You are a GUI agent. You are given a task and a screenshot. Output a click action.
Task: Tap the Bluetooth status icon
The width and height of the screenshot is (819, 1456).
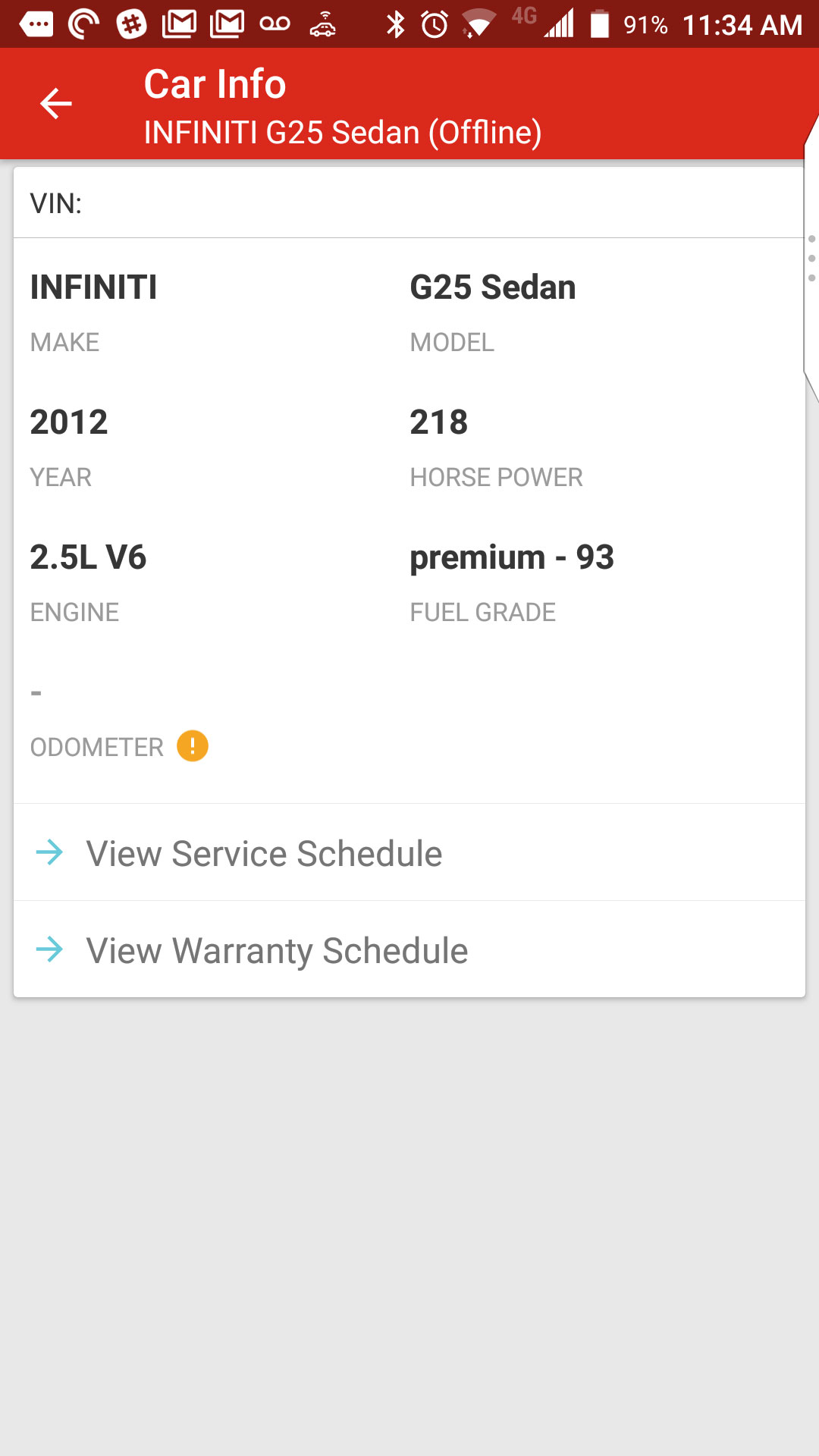(395, 24)
